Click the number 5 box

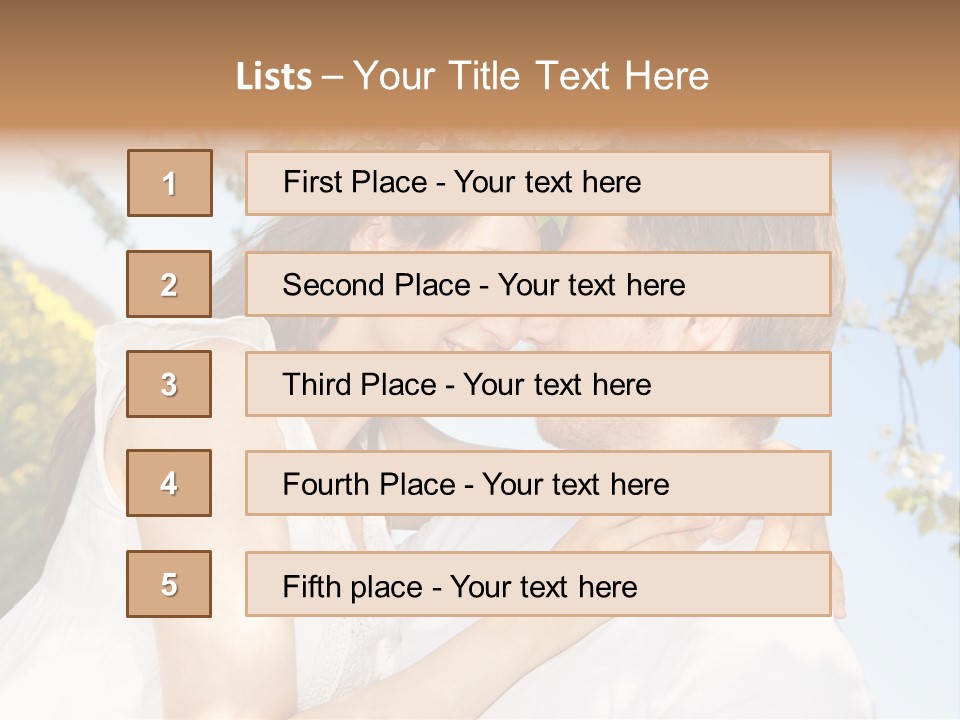click(x=170, y=584)
